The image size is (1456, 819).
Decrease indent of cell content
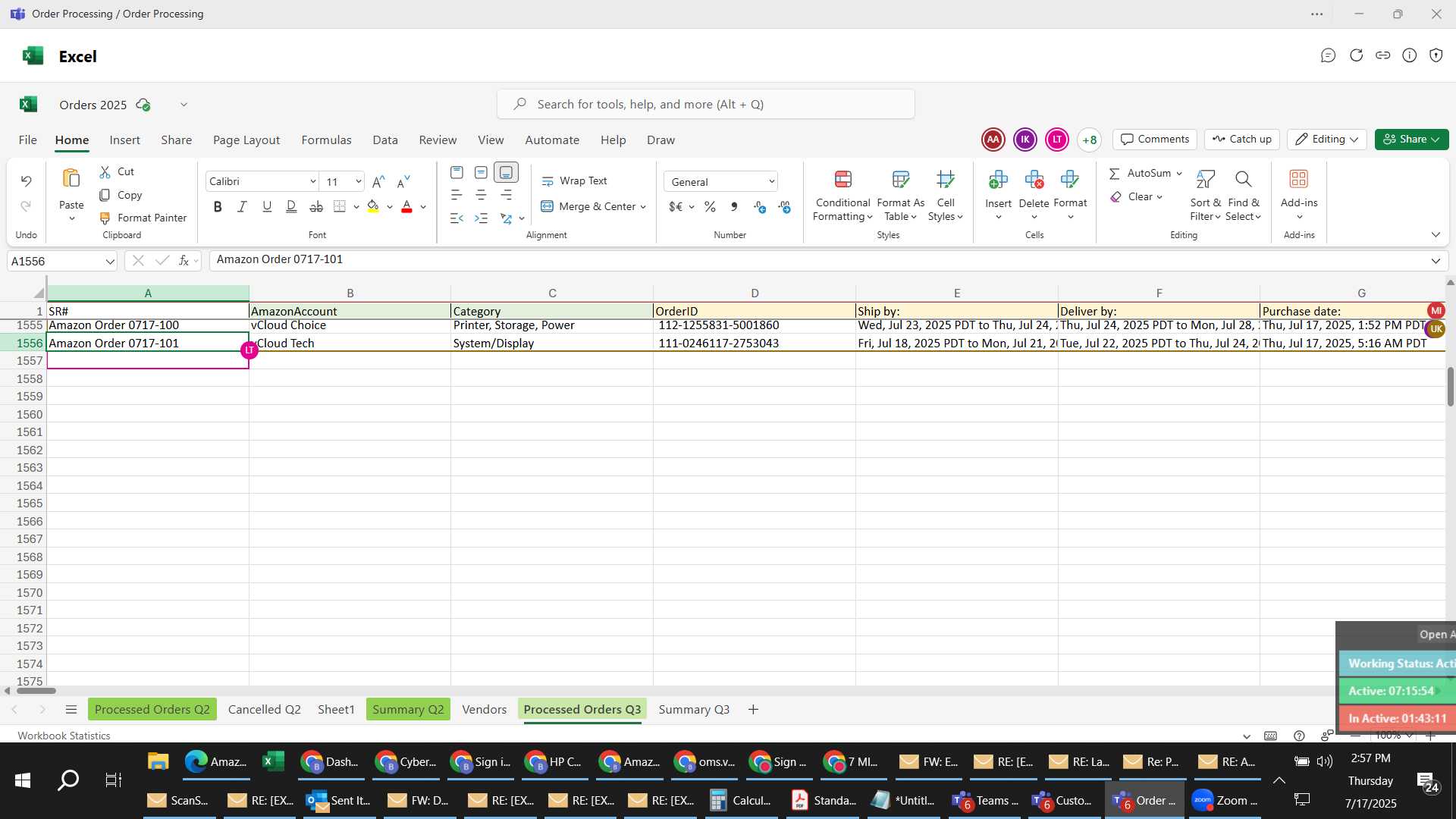coord(457,218)
